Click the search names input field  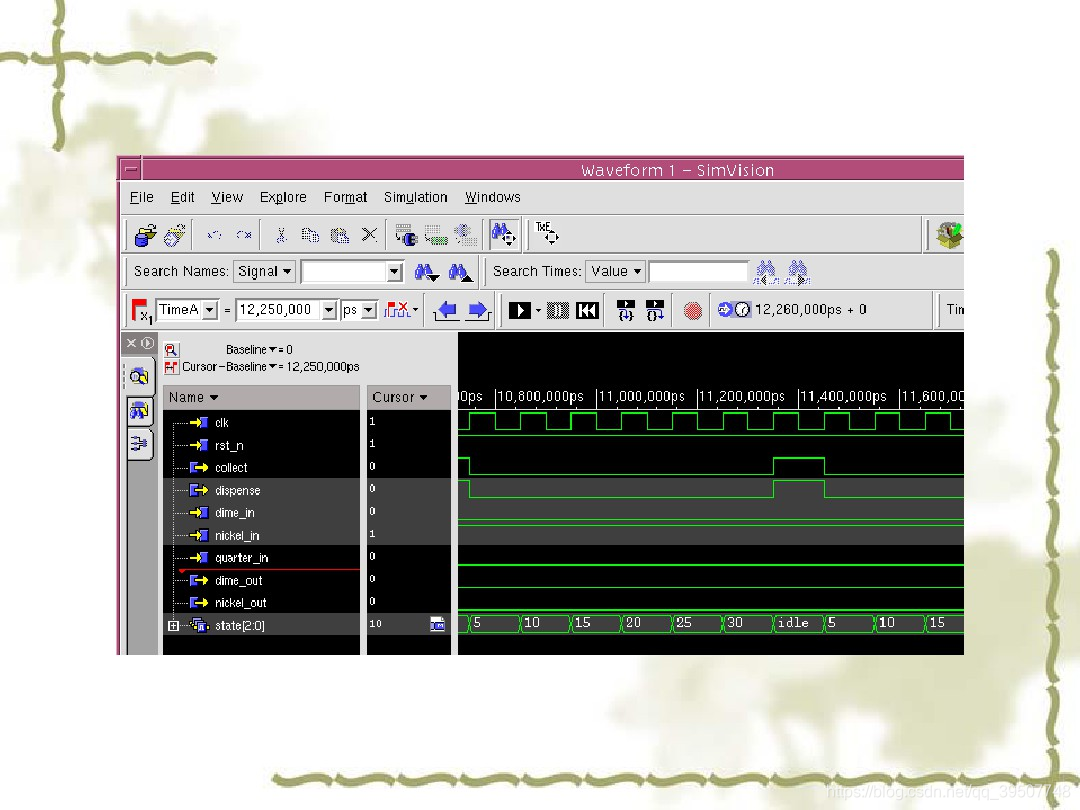344,271
